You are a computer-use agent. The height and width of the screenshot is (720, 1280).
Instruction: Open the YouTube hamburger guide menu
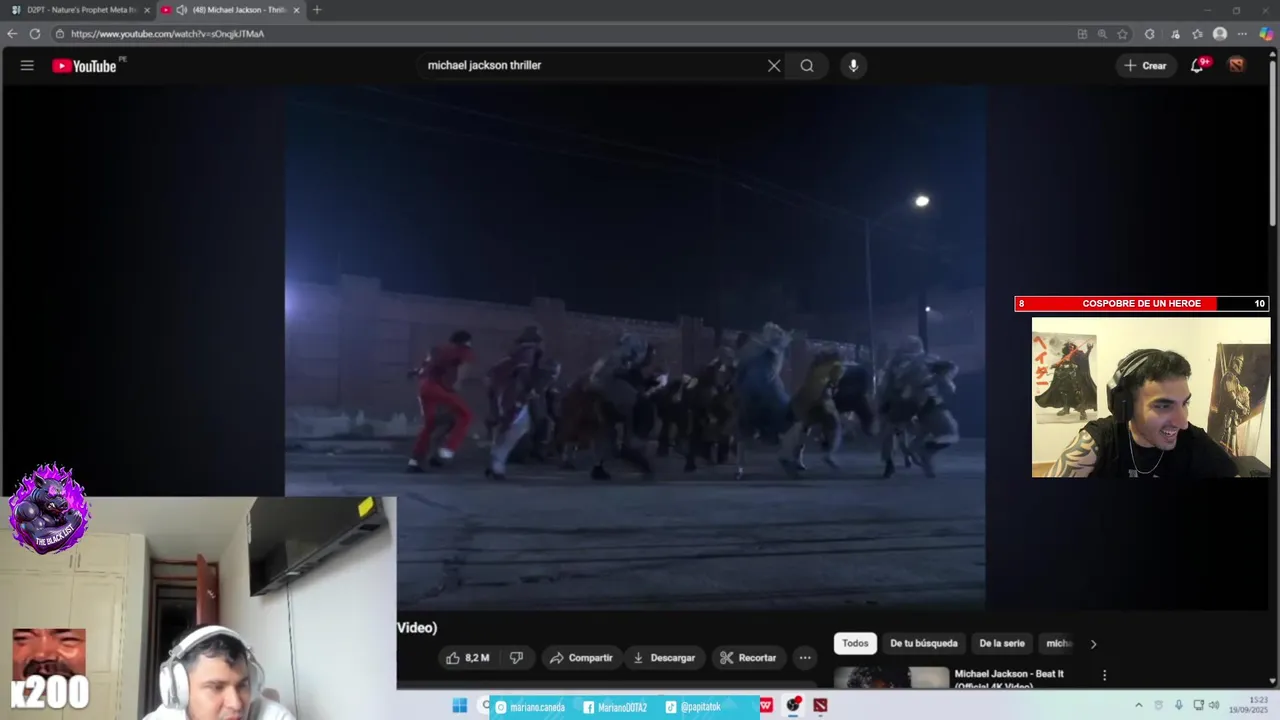pyautogui.click(x=27, y=66)
